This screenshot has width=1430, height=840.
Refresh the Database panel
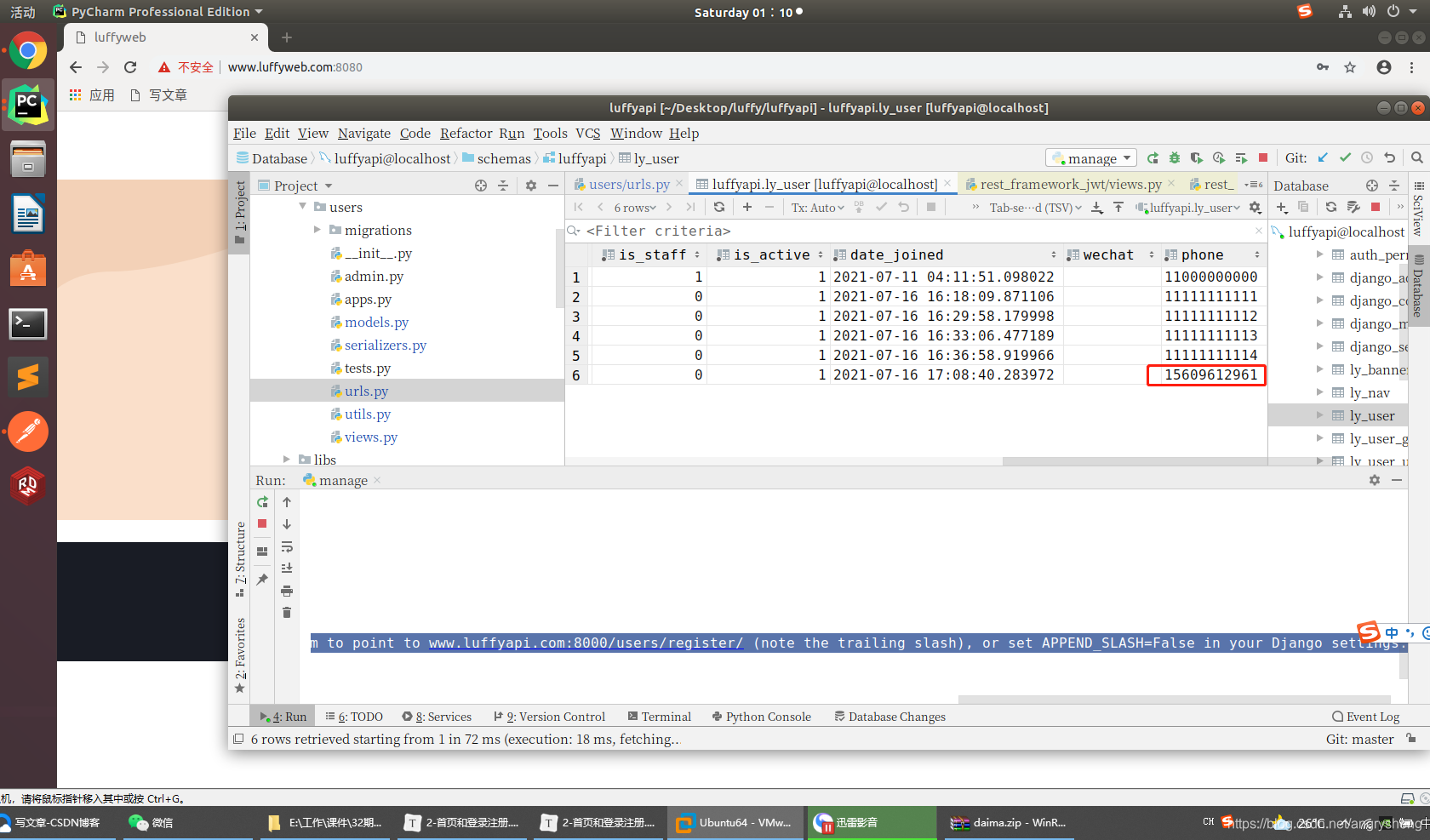(1331, 207)
